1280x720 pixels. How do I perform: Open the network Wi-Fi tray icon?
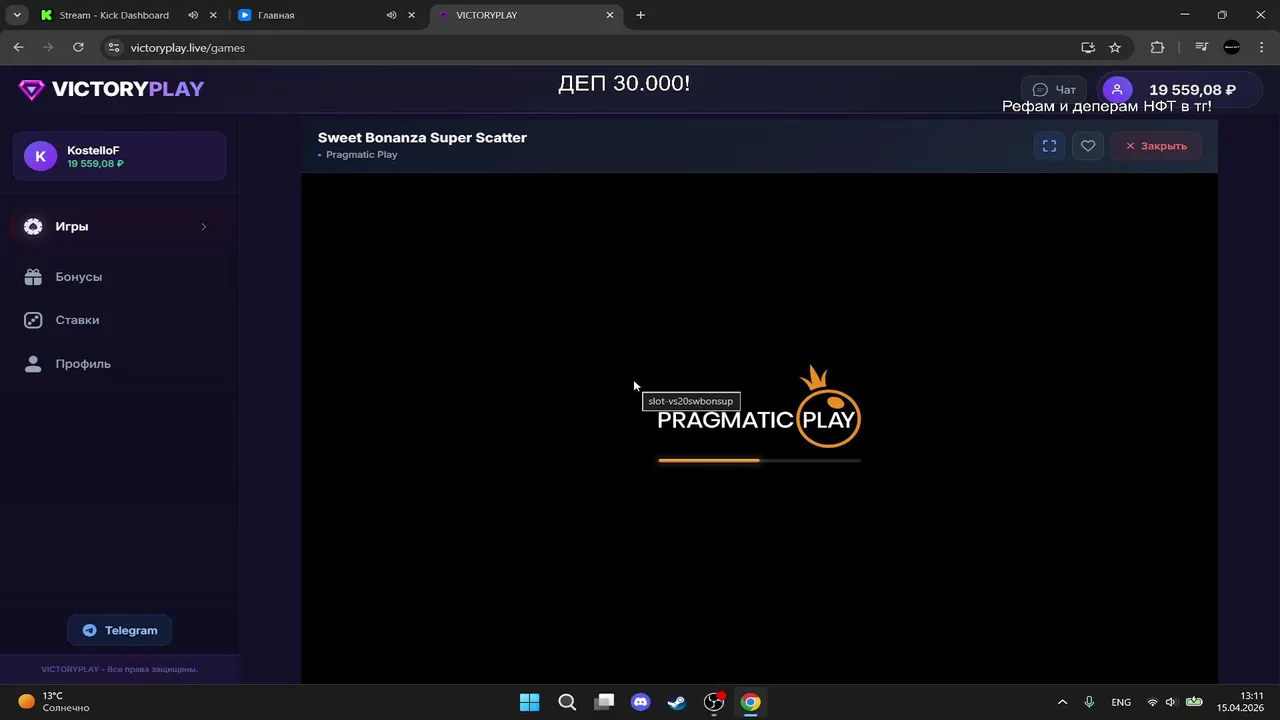click(x=1152, y=702)
